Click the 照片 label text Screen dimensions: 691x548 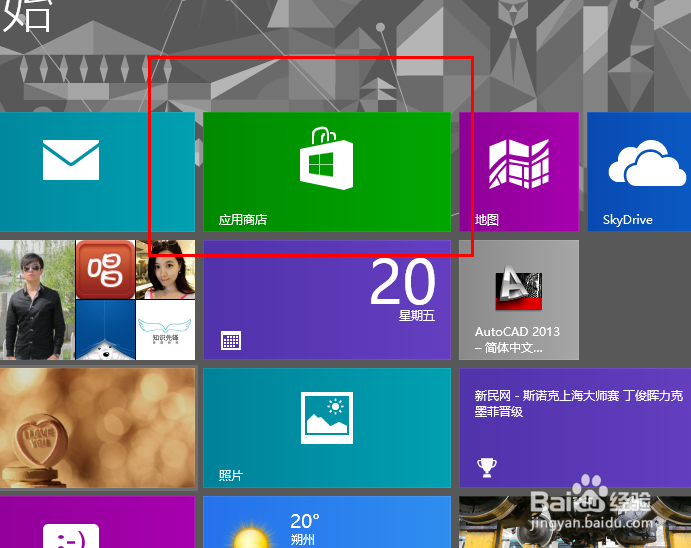(x=230, y=475)
